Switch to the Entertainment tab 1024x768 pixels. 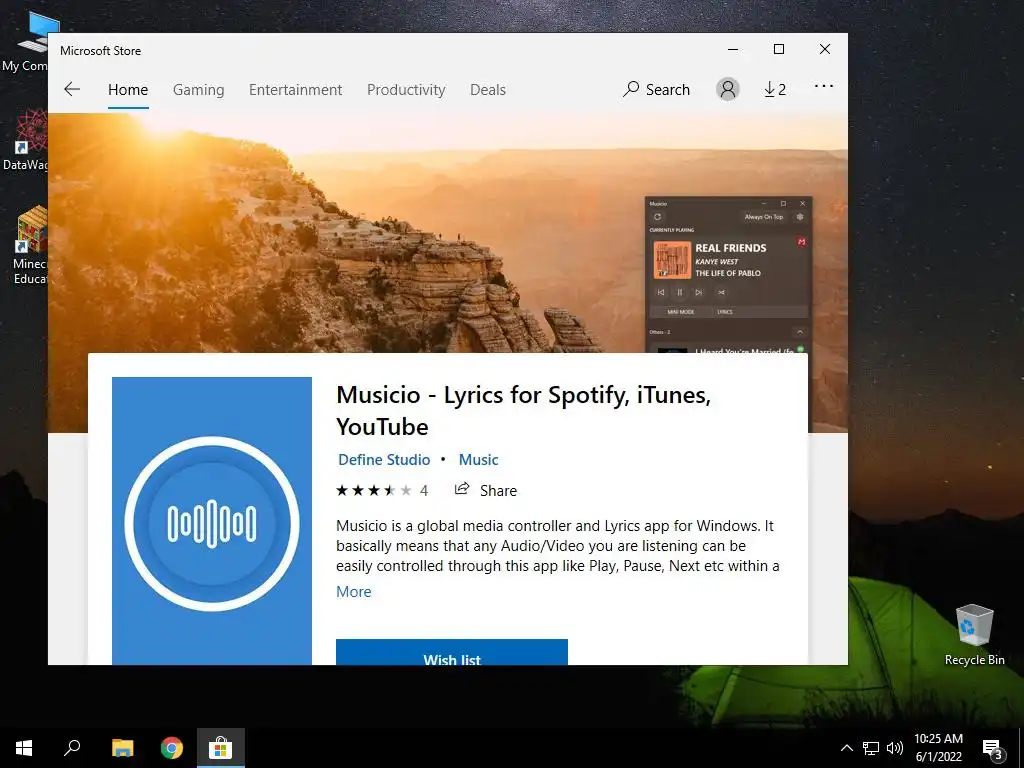(x=295, y=89)
